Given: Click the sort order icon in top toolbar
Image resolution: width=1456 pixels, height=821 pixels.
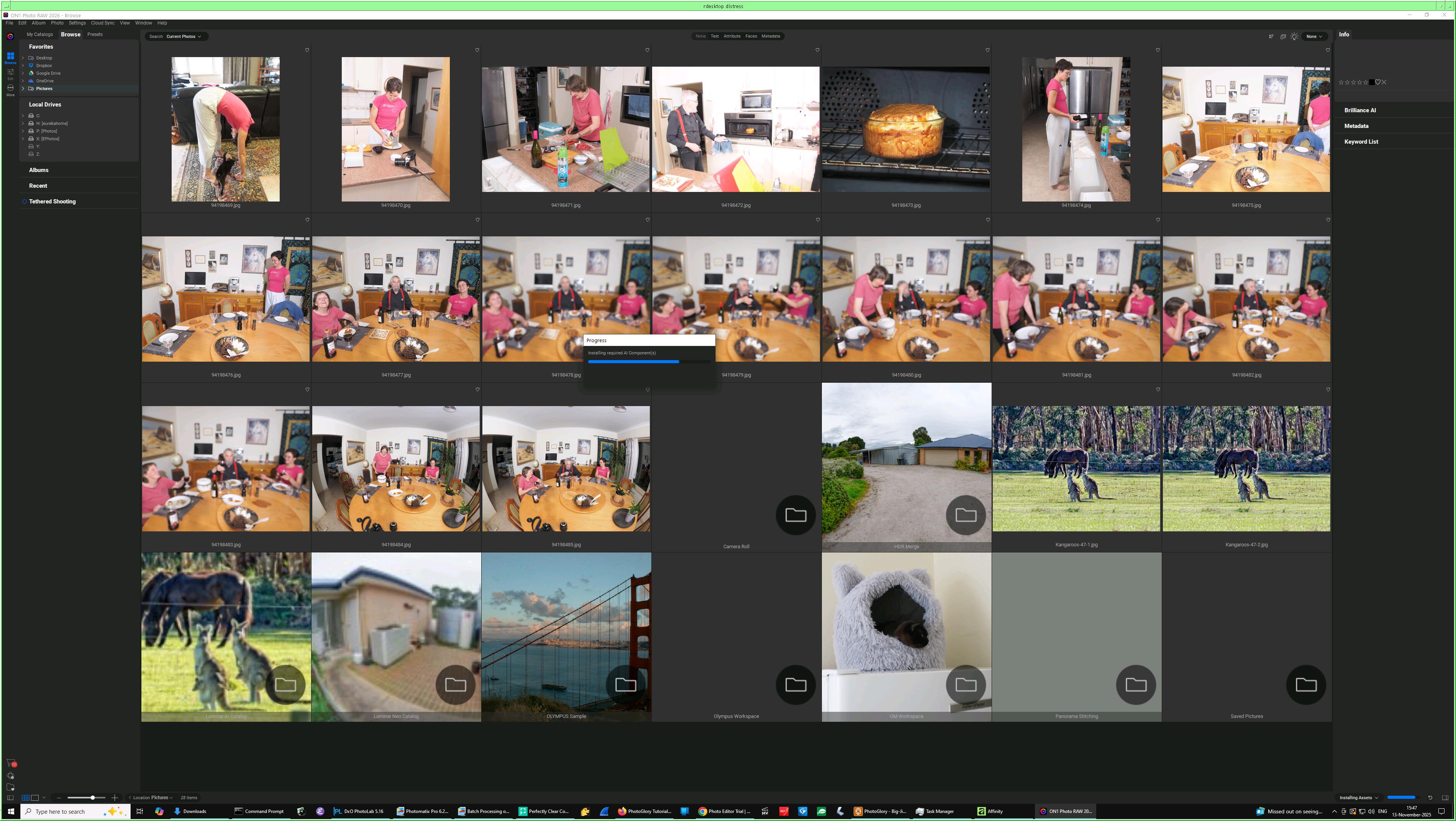Looking at the screenshot, I should coord(1271,36).
